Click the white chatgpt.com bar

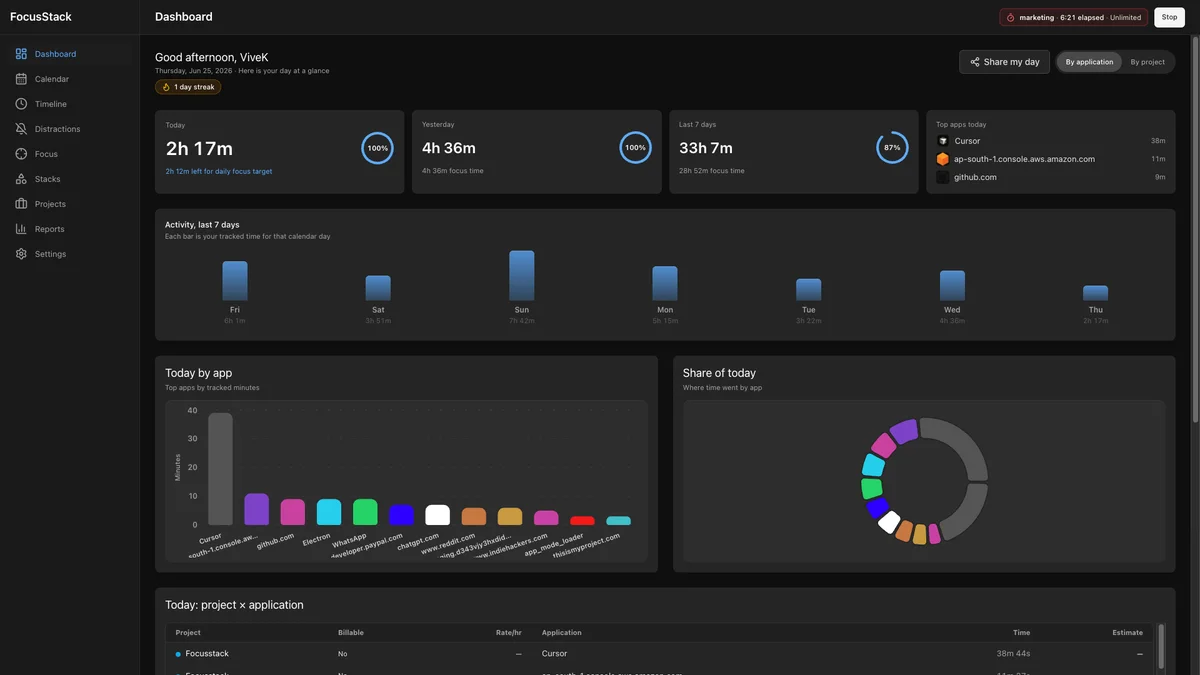437,515
